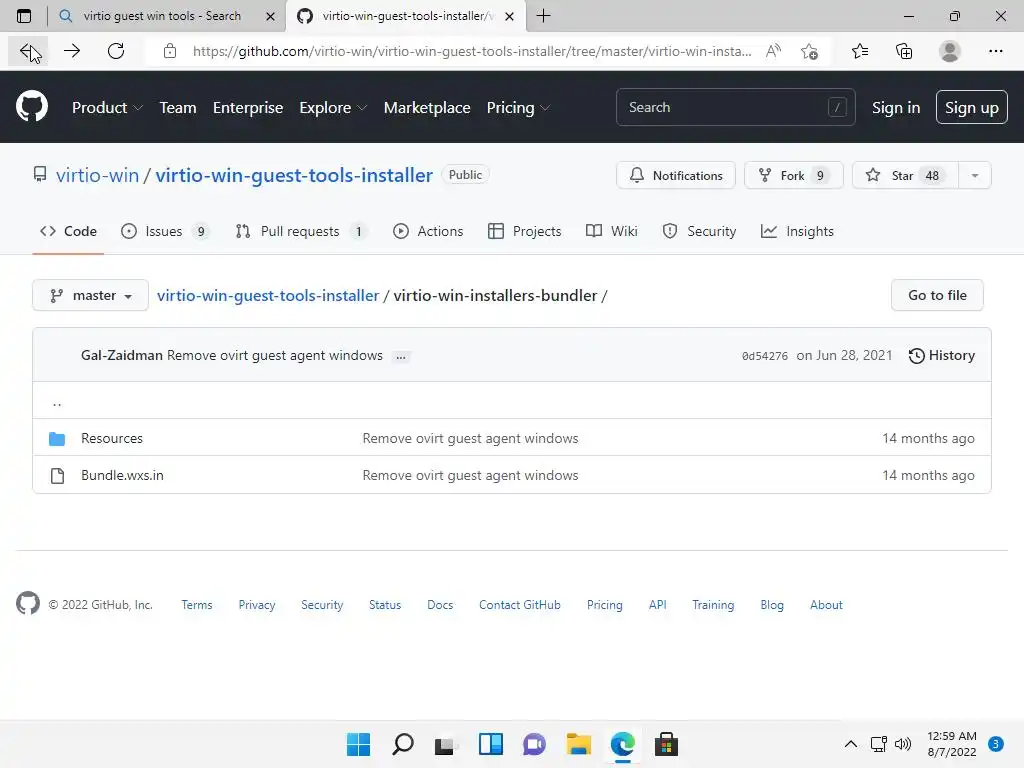Viewport: 1024px width, 768px height.
Task: Open commit 0d54276
Action: coord(764,356)
